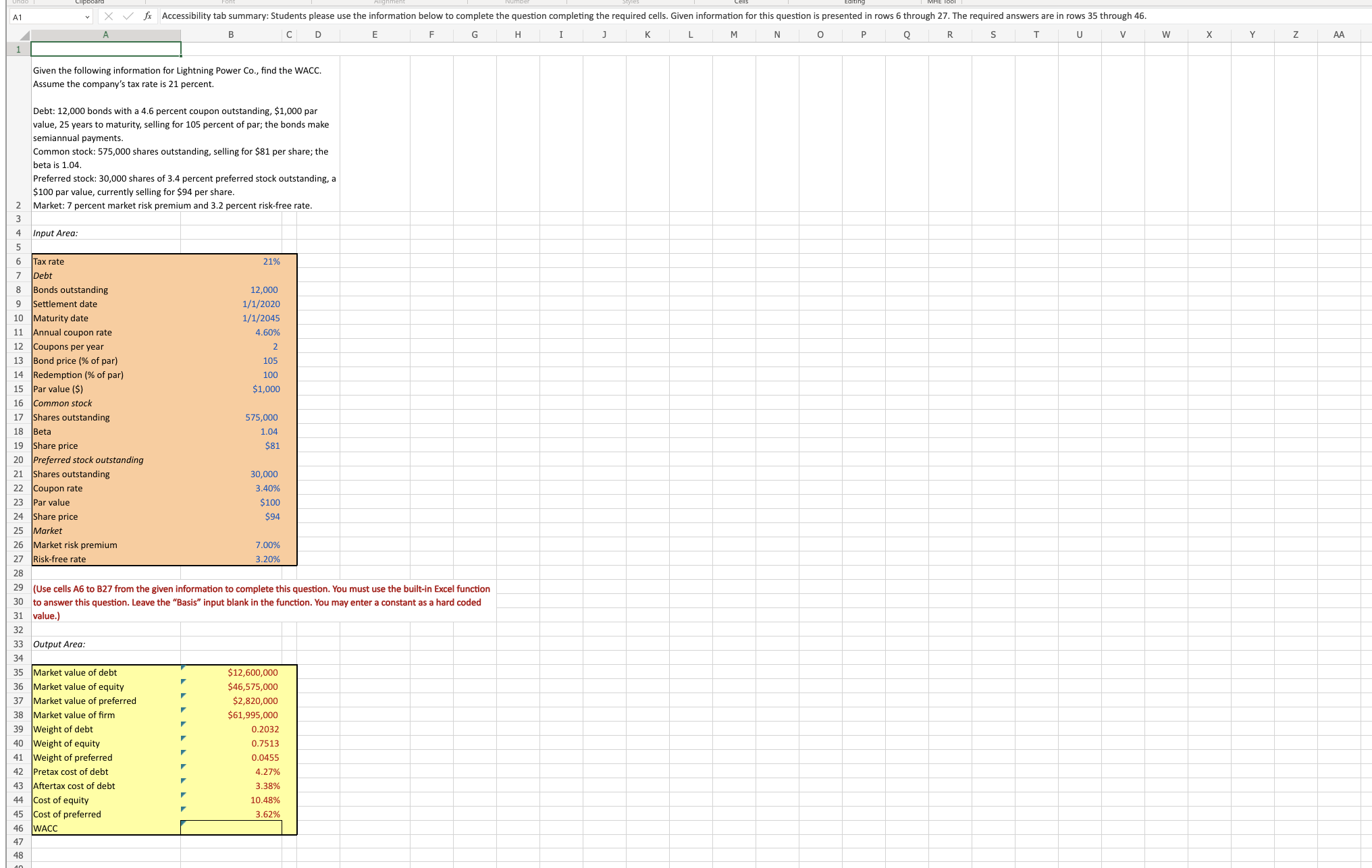1372x868 pixels.
Task: Select the Maturity date cell showing 1/1/2045
Action: [x=232, y=318]
